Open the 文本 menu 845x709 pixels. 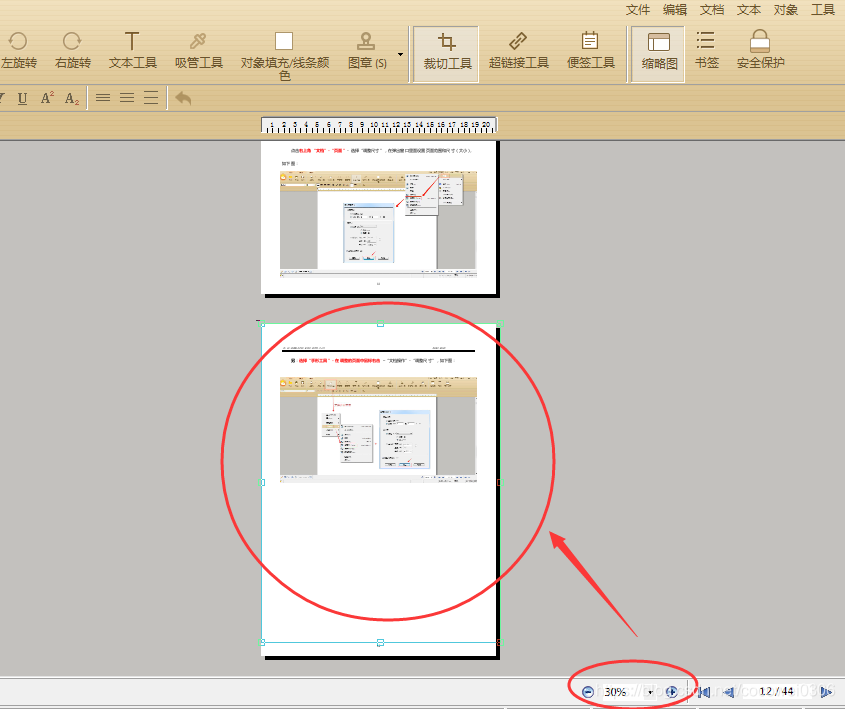749,10
